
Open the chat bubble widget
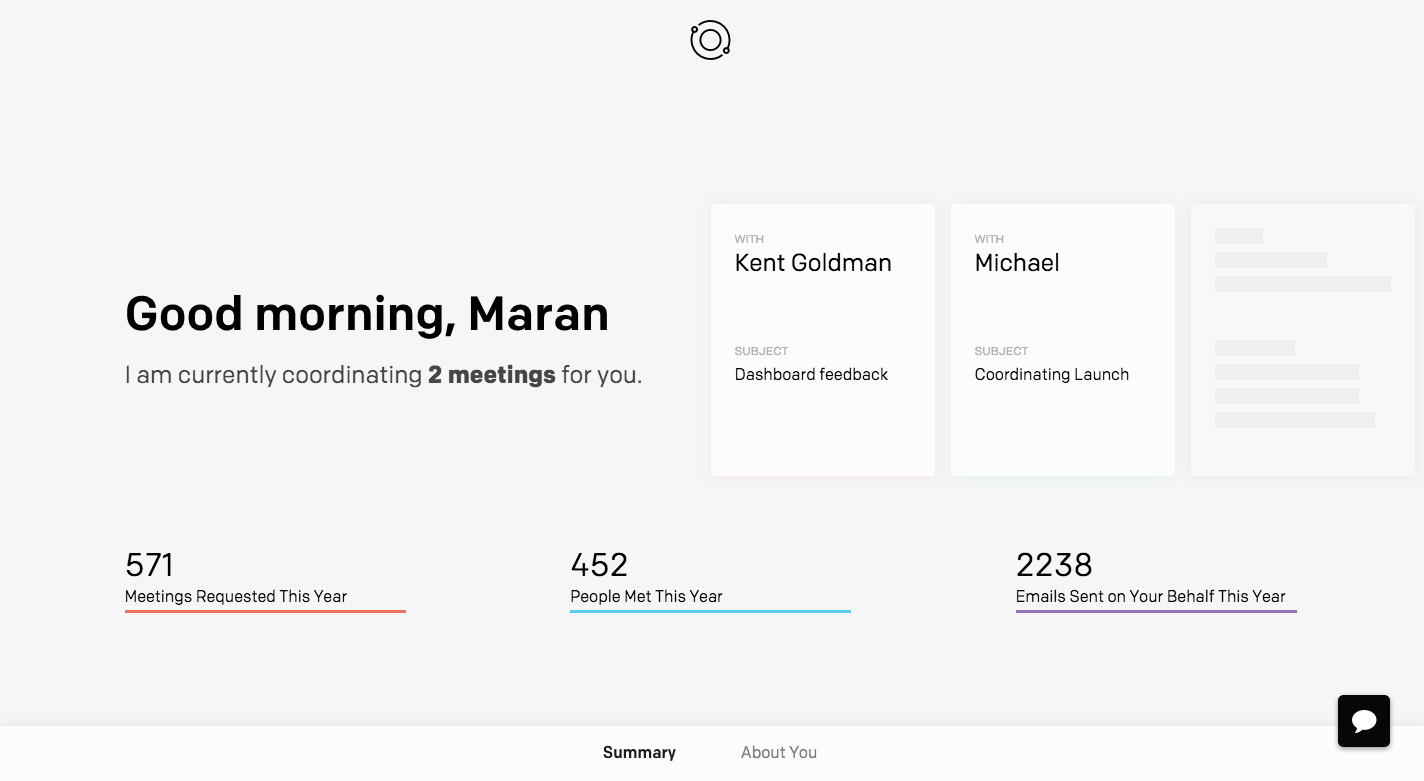1364,721
